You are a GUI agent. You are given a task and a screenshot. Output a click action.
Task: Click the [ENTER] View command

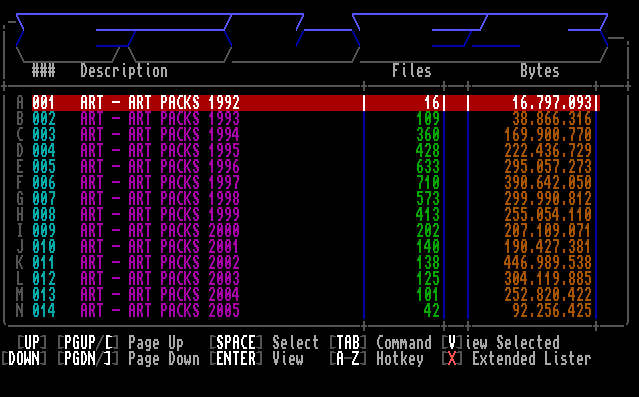tap(256, 359)
